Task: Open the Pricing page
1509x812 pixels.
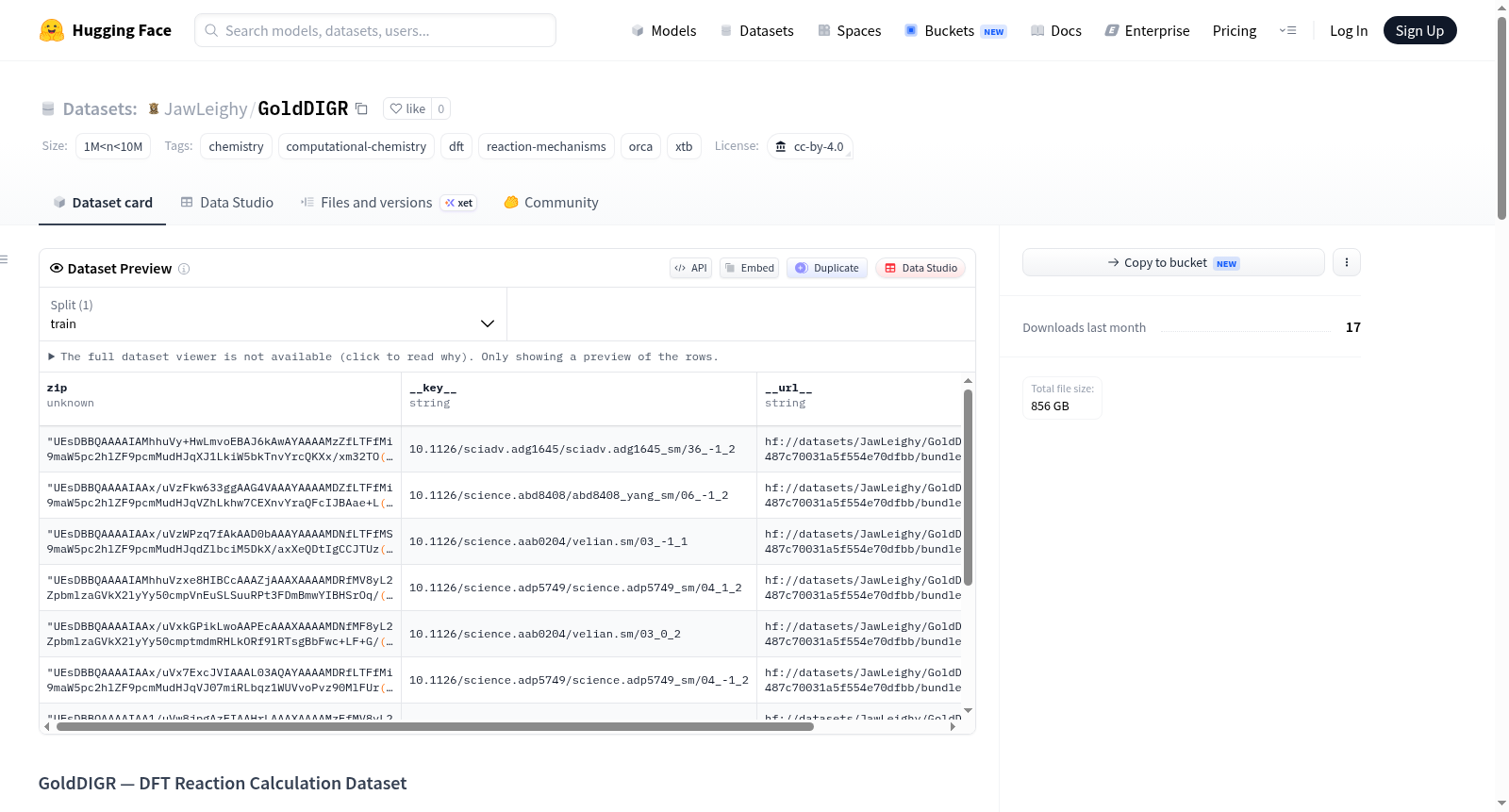Action: [x=1235, y=30]
